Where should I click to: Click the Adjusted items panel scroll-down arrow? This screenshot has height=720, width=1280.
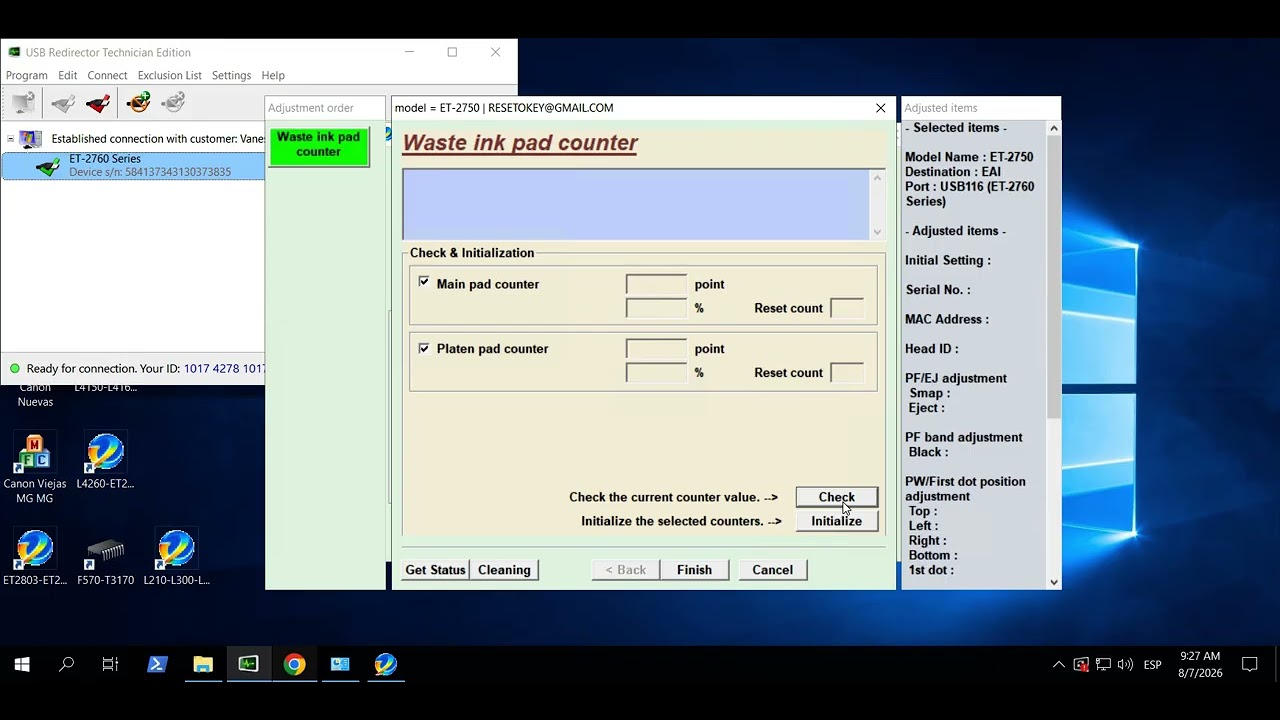click(1053, 582)
